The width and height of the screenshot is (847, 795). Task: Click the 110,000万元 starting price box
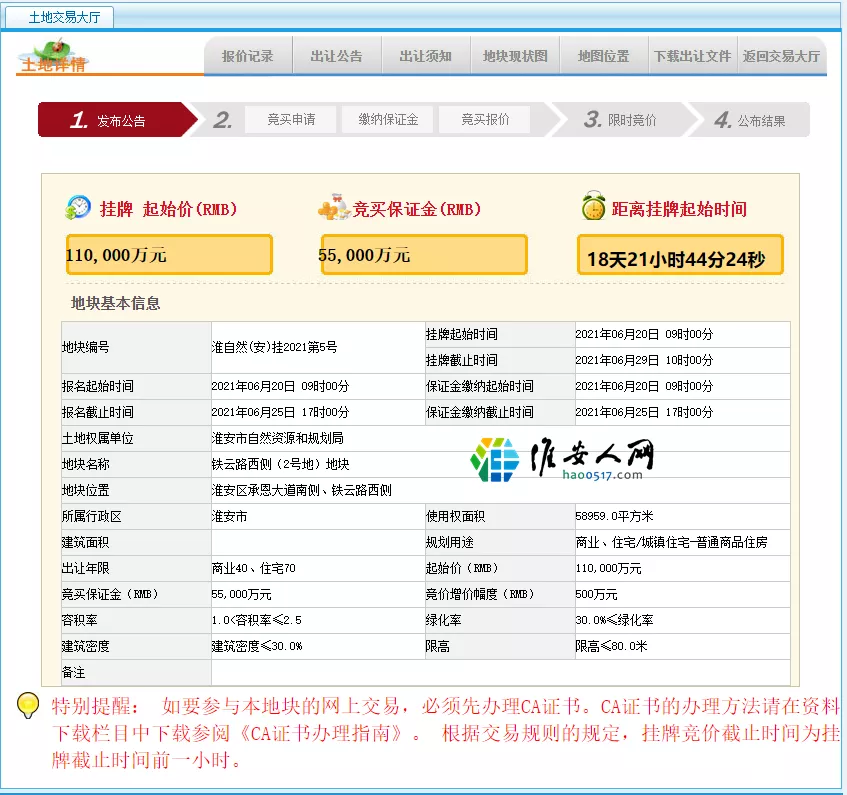(169, 254)
